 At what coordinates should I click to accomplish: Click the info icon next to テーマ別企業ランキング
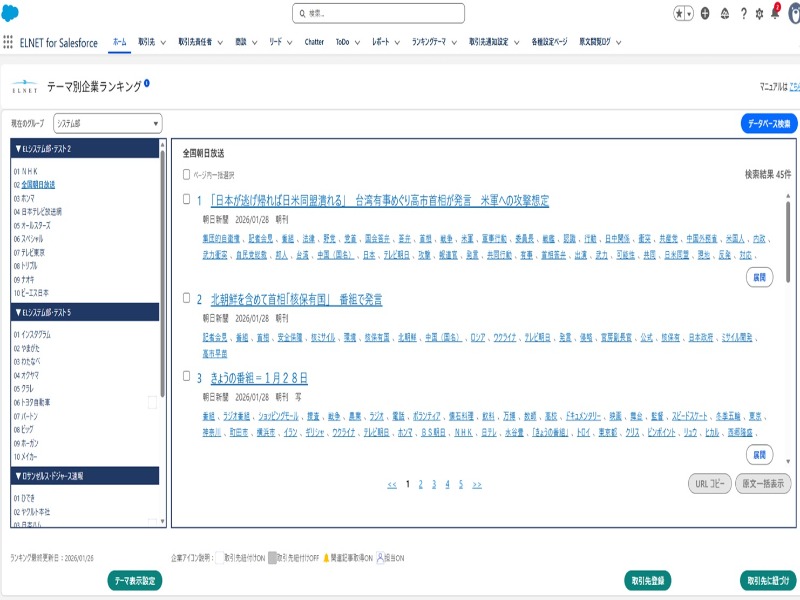[x=146, y=83]
